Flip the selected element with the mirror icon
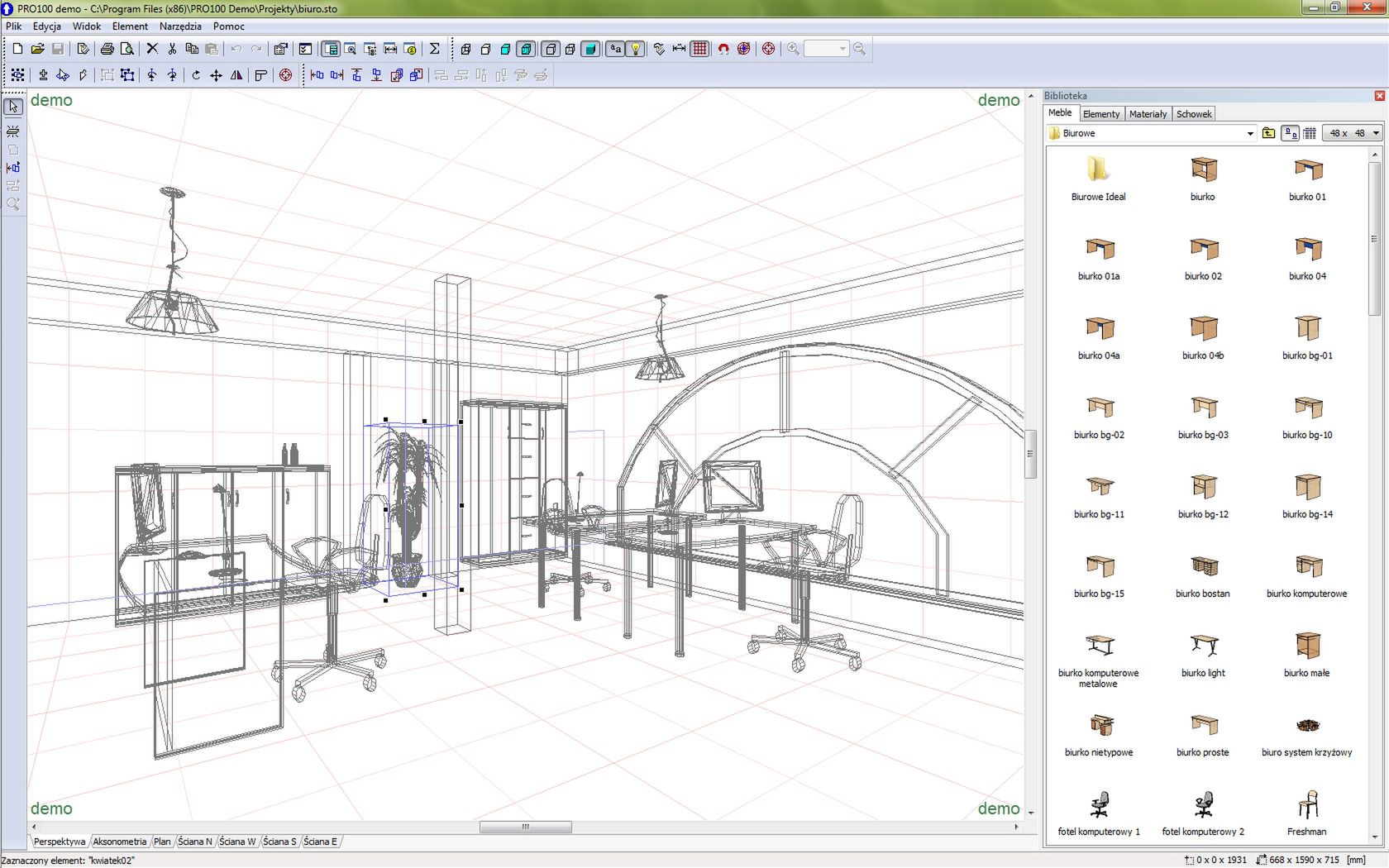 (236, 75)
